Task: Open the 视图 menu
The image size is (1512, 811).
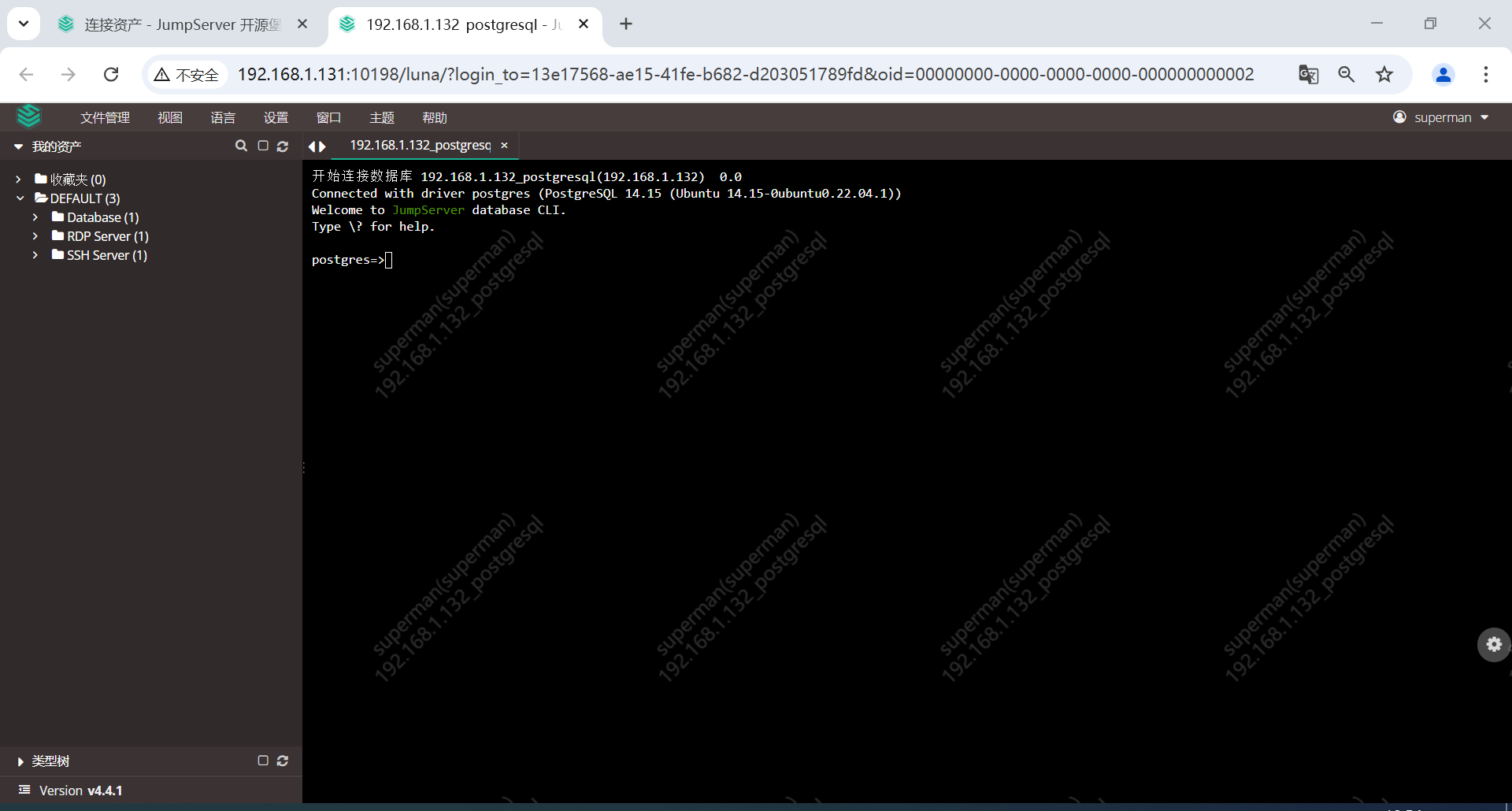Action: (170, 117)
